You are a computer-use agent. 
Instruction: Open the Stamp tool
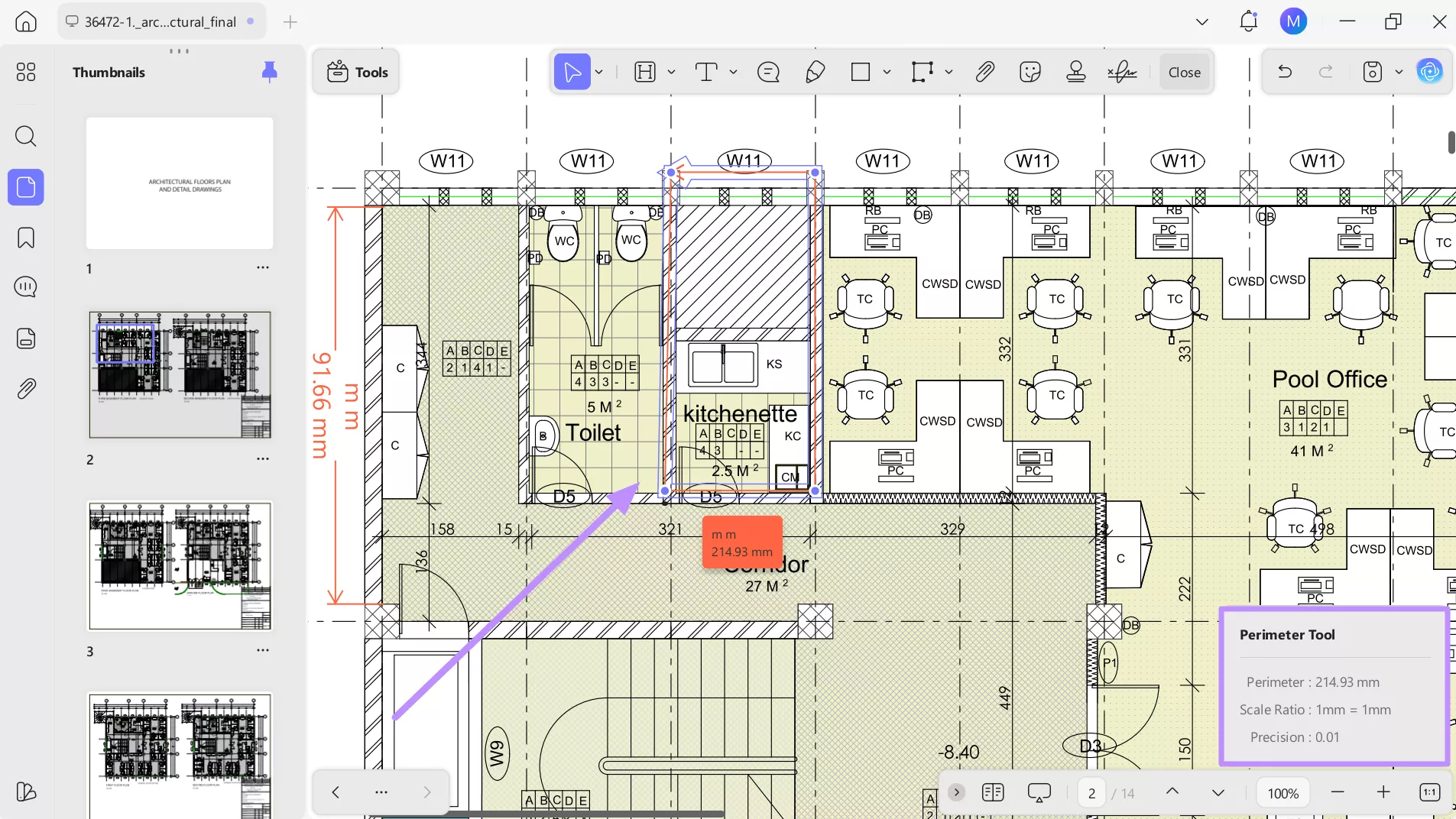(x=1076, y=71)
